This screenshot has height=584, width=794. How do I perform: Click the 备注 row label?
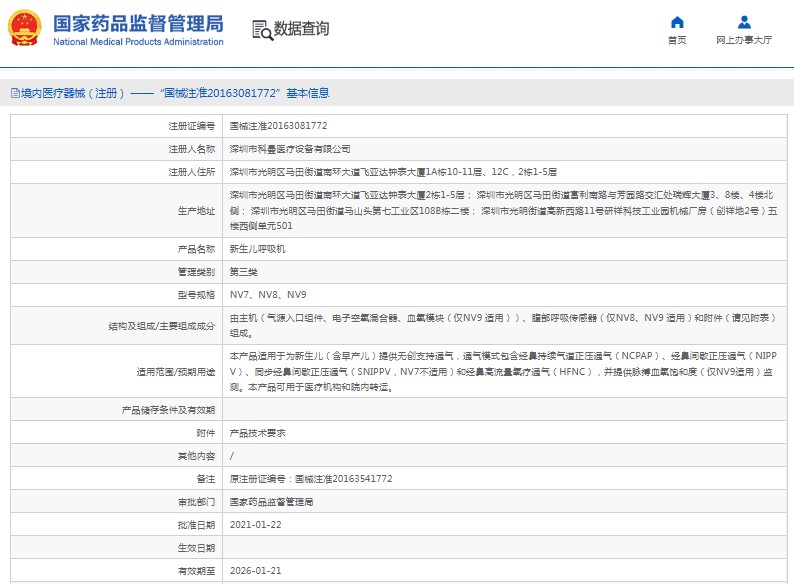pyautogui.click(x=206, y=479)
